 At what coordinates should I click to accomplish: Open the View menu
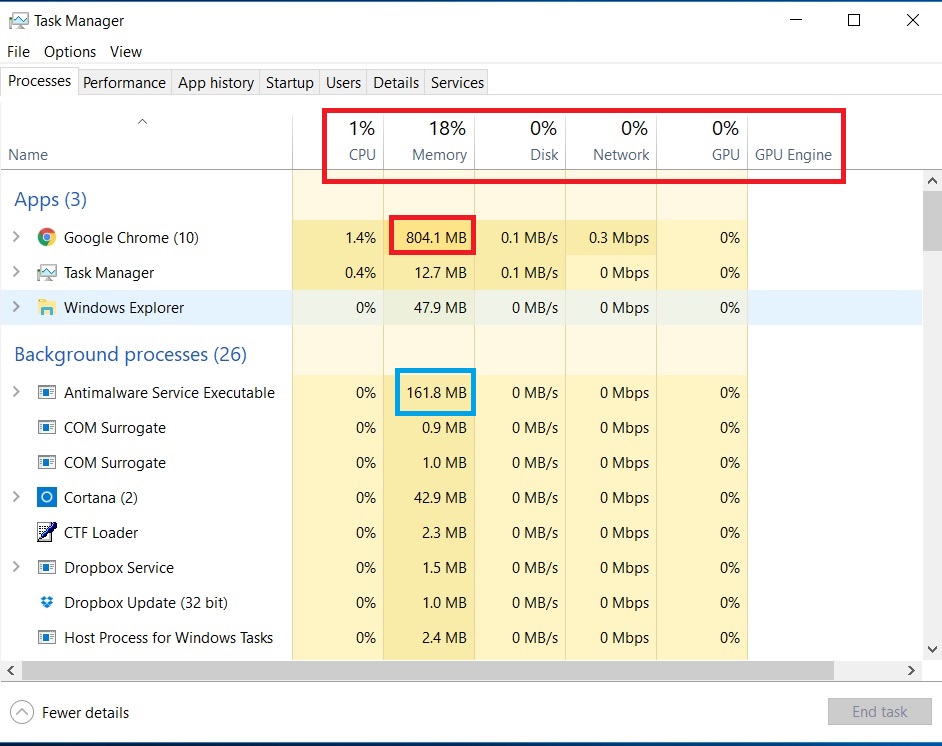pos(126,52)
